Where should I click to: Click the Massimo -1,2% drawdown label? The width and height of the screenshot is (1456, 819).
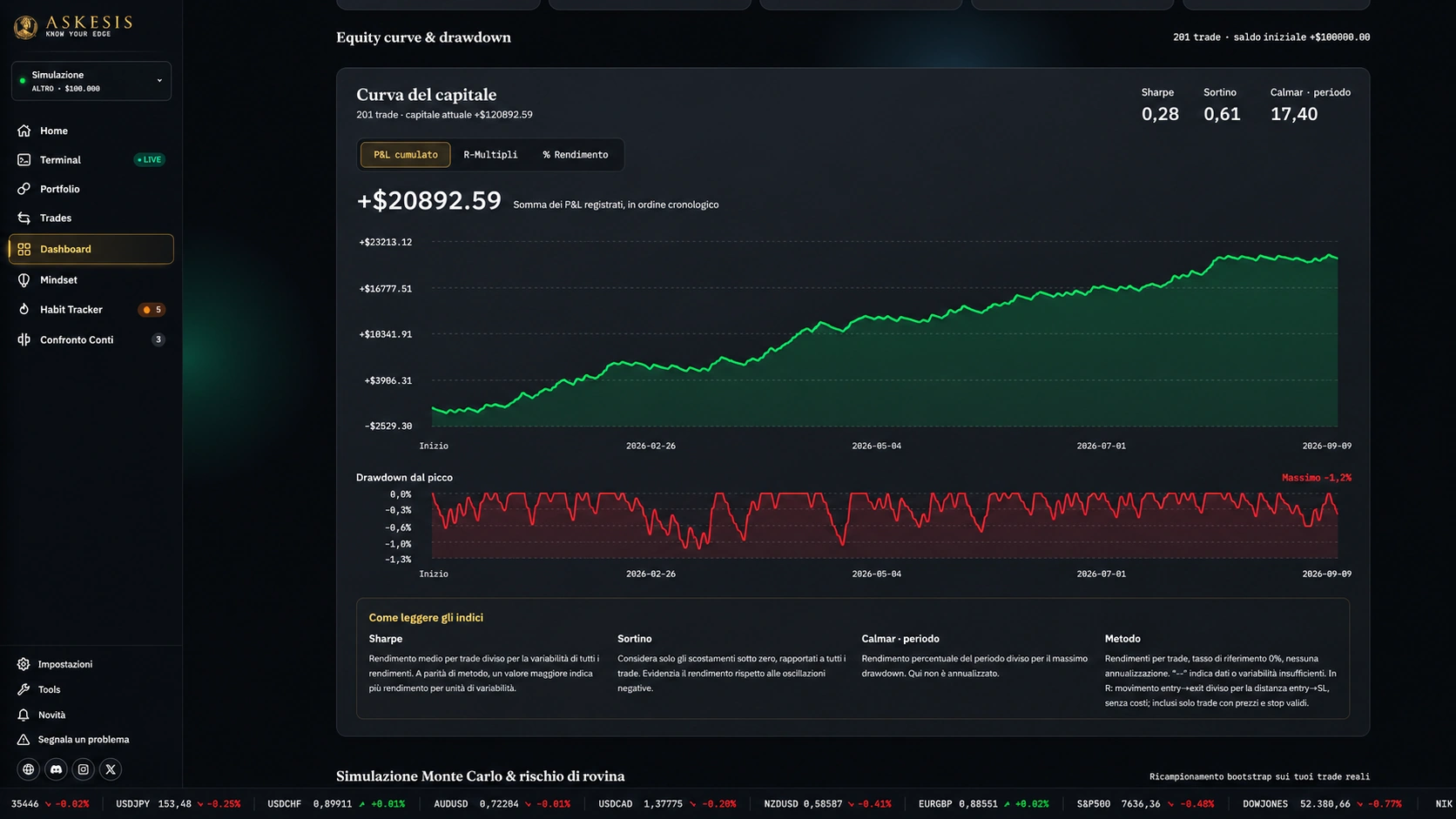[1317, 478]
